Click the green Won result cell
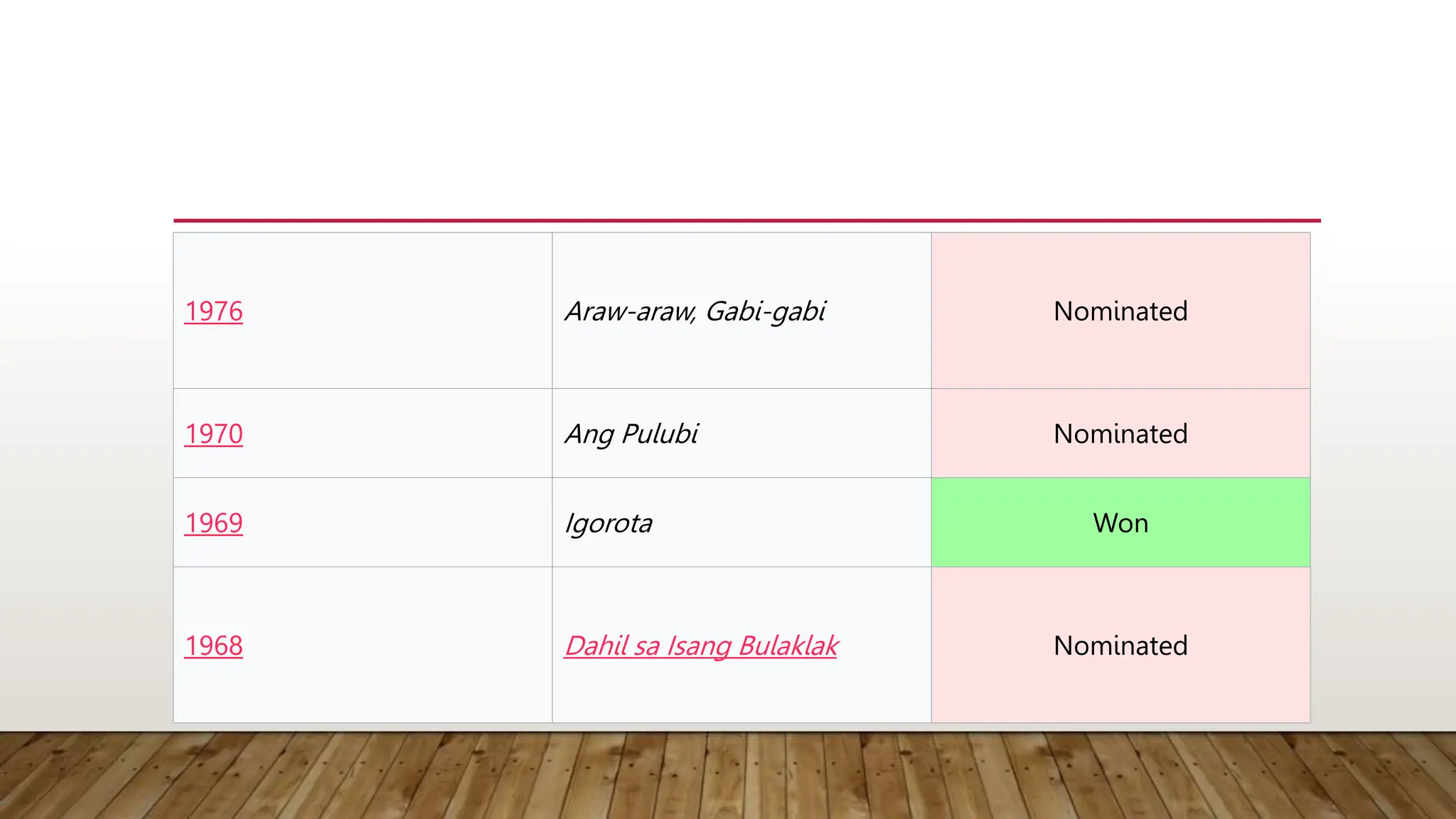Screen dimensions: 1456x819 tap(1120, 523)
